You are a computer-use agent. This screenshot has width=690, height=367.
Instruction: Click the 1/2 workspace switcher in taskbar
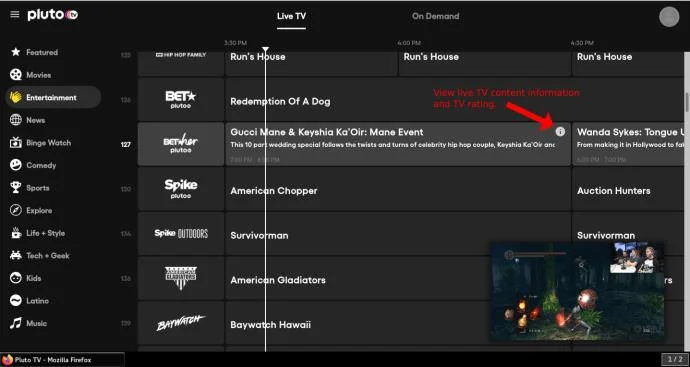point(675,360)
